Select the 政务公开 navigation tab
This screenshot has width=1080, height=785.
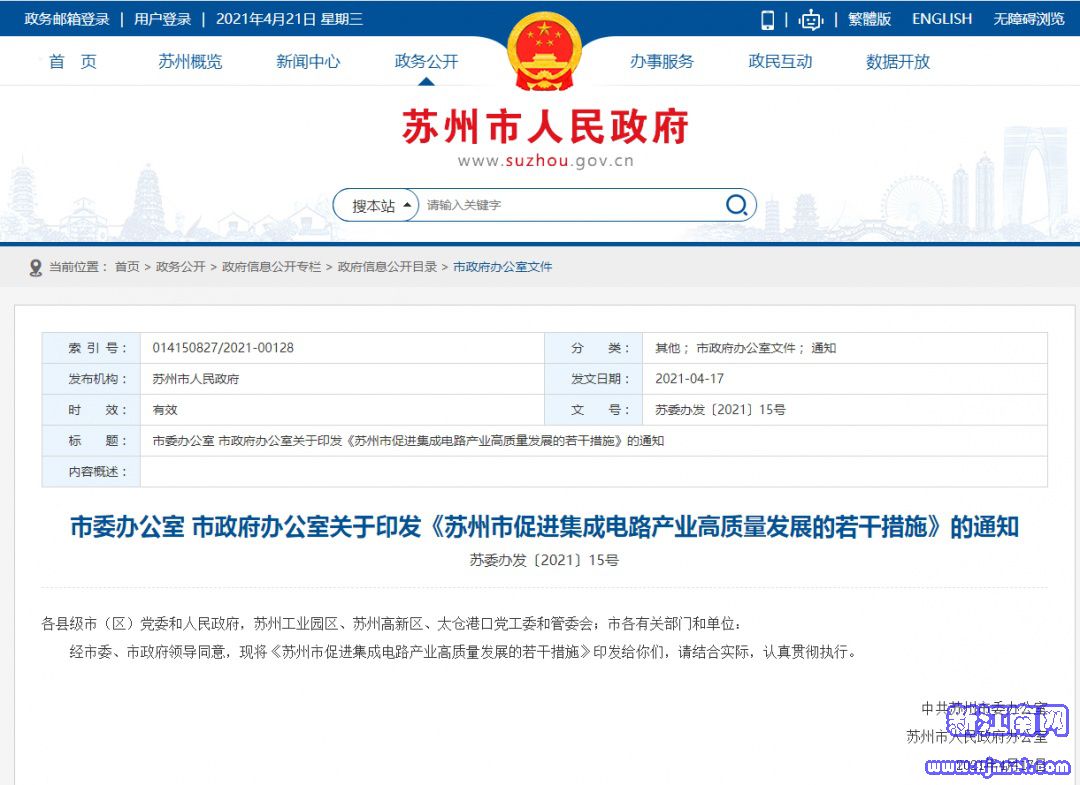tap(426, 61)
